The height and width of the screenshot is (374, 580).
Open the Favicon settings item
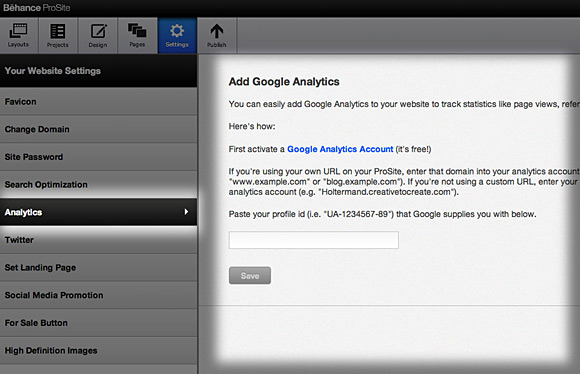tap(98, 101)
